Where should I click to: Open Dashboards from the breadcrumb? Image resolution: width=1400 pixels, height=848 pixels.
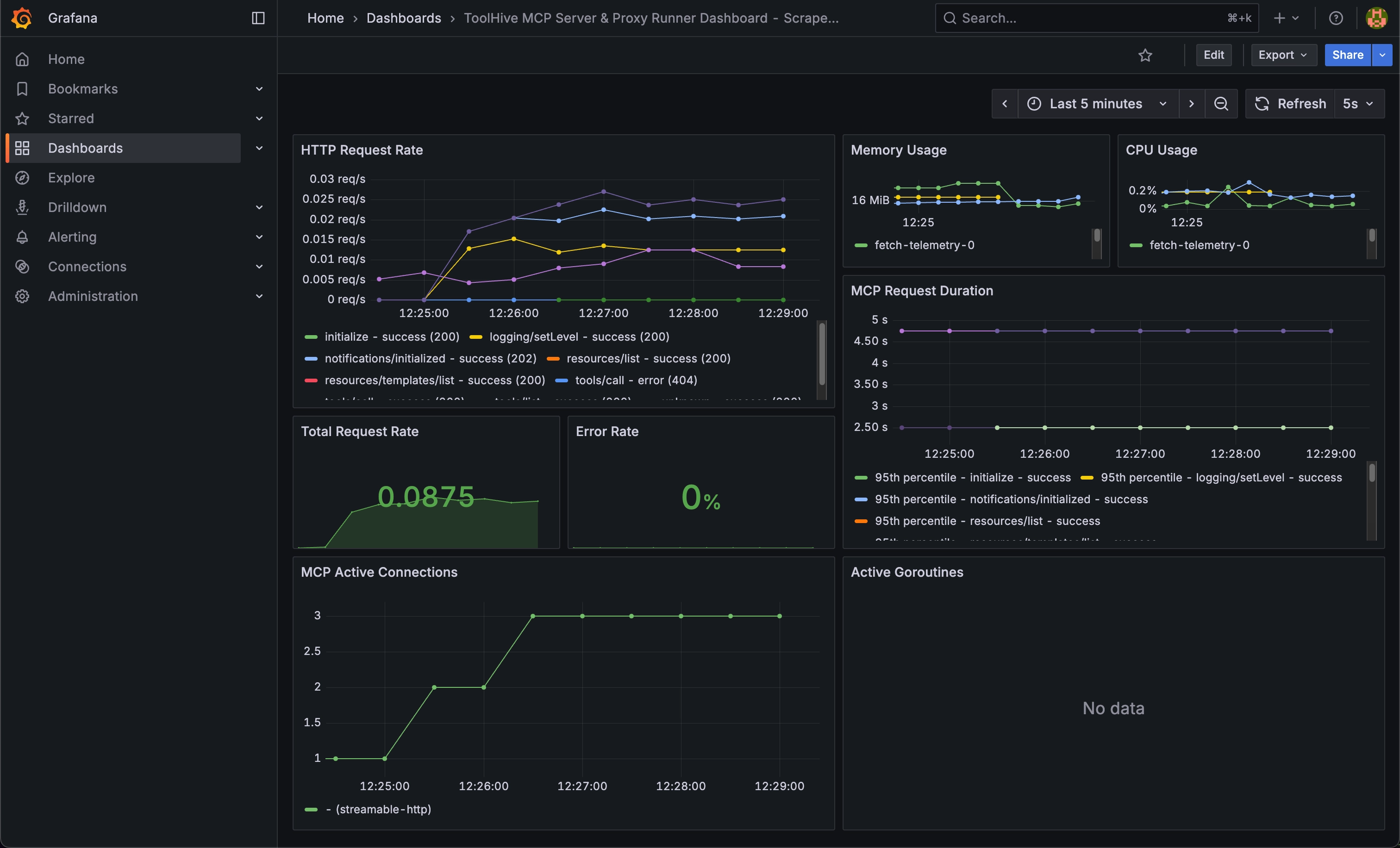tap(403, 18)
